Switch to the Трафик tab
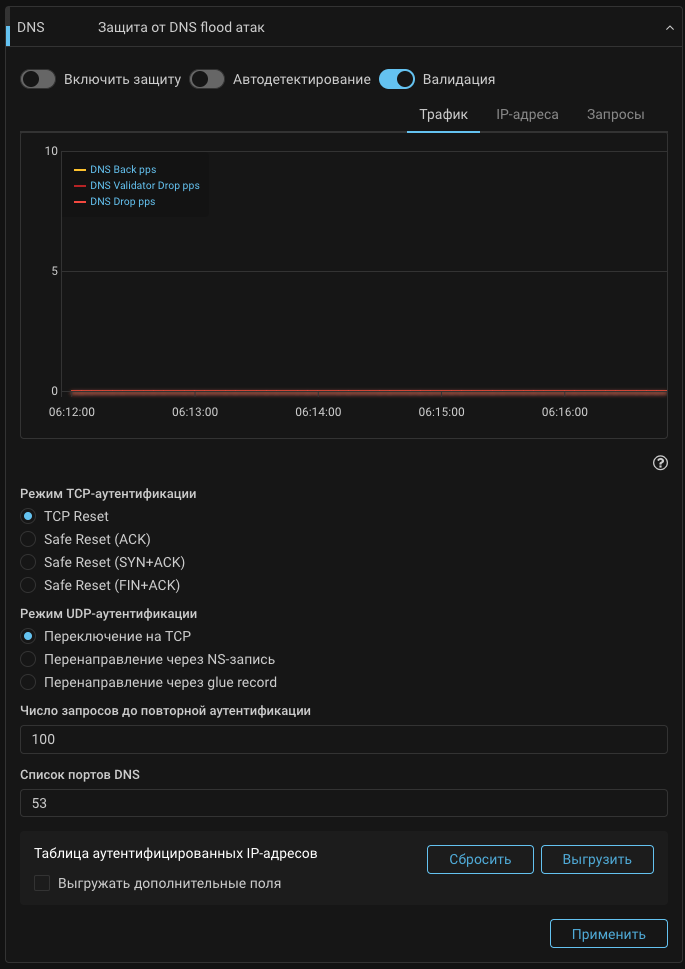The height and width of the screenshot is (969, 685). (443, 114)
